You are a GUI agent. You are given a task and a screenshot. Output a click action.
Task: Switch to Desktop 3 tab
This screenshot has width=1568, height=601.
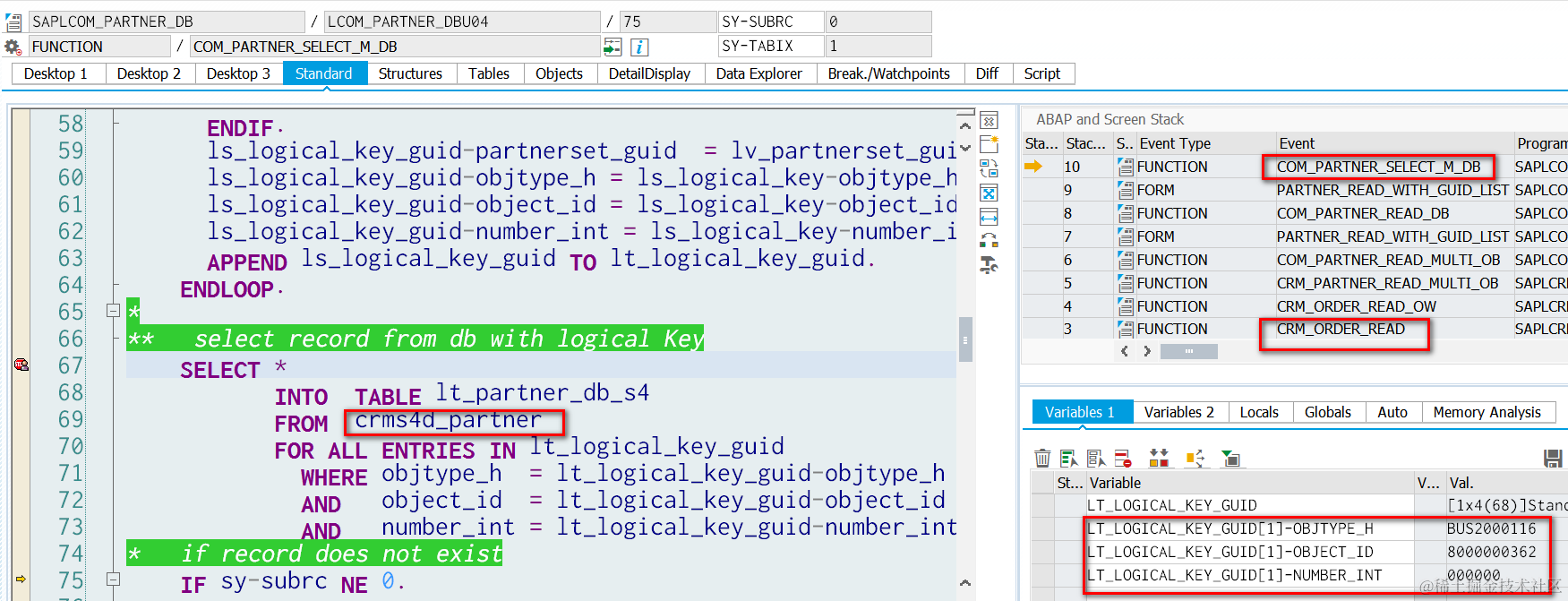(238, 73)
